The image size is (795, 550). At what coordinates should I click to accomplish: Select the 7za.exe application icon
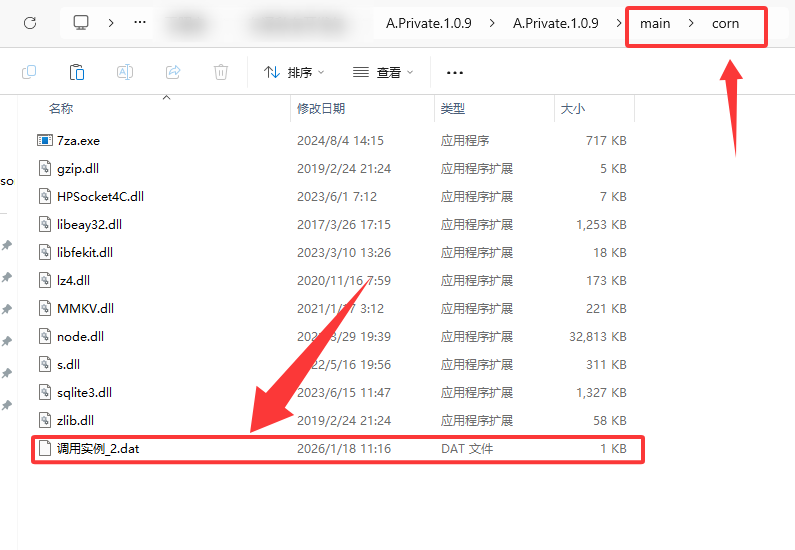45,140
